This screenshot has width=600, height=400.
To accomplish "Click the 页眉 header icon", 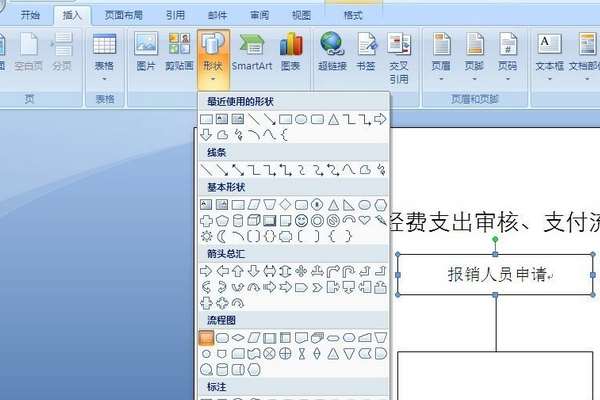I will point(441,44).
